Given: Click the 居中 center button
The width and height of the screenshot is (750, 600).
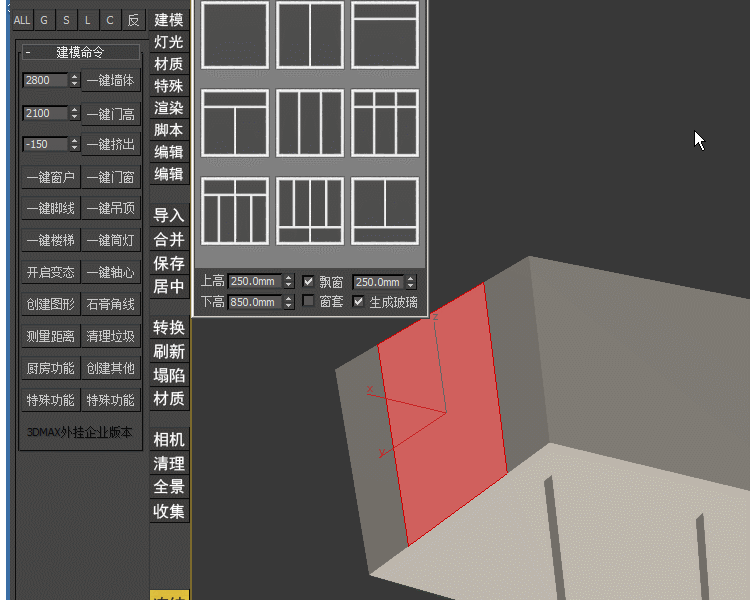Looking at the screenshot, I should 169,286.
